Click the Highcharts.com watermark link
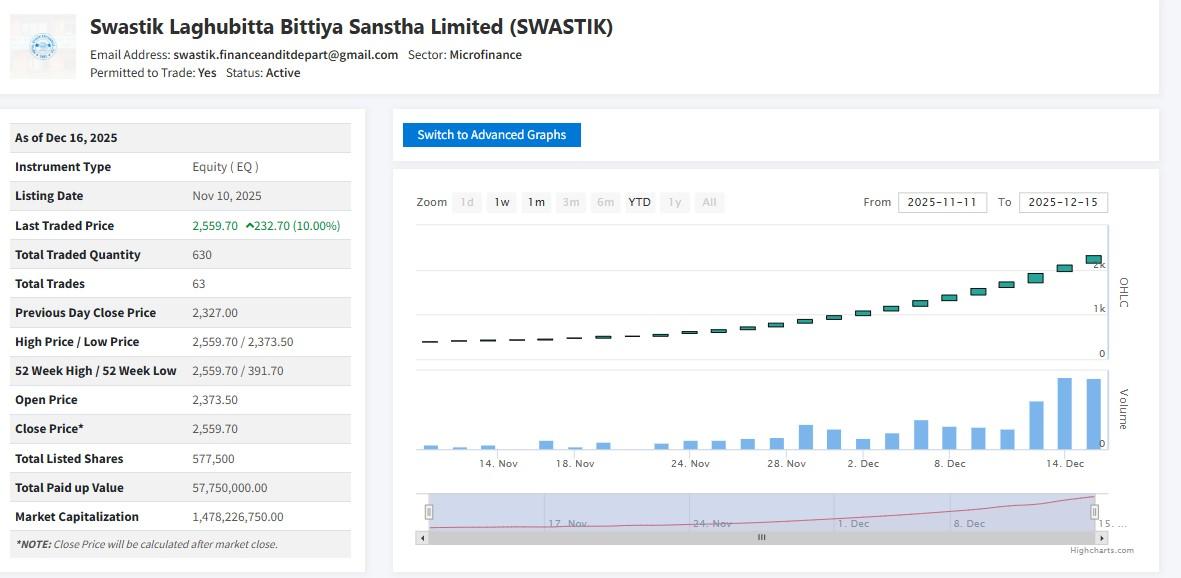The width and height of the screenshot is (1181, 578). (1102, 550)
